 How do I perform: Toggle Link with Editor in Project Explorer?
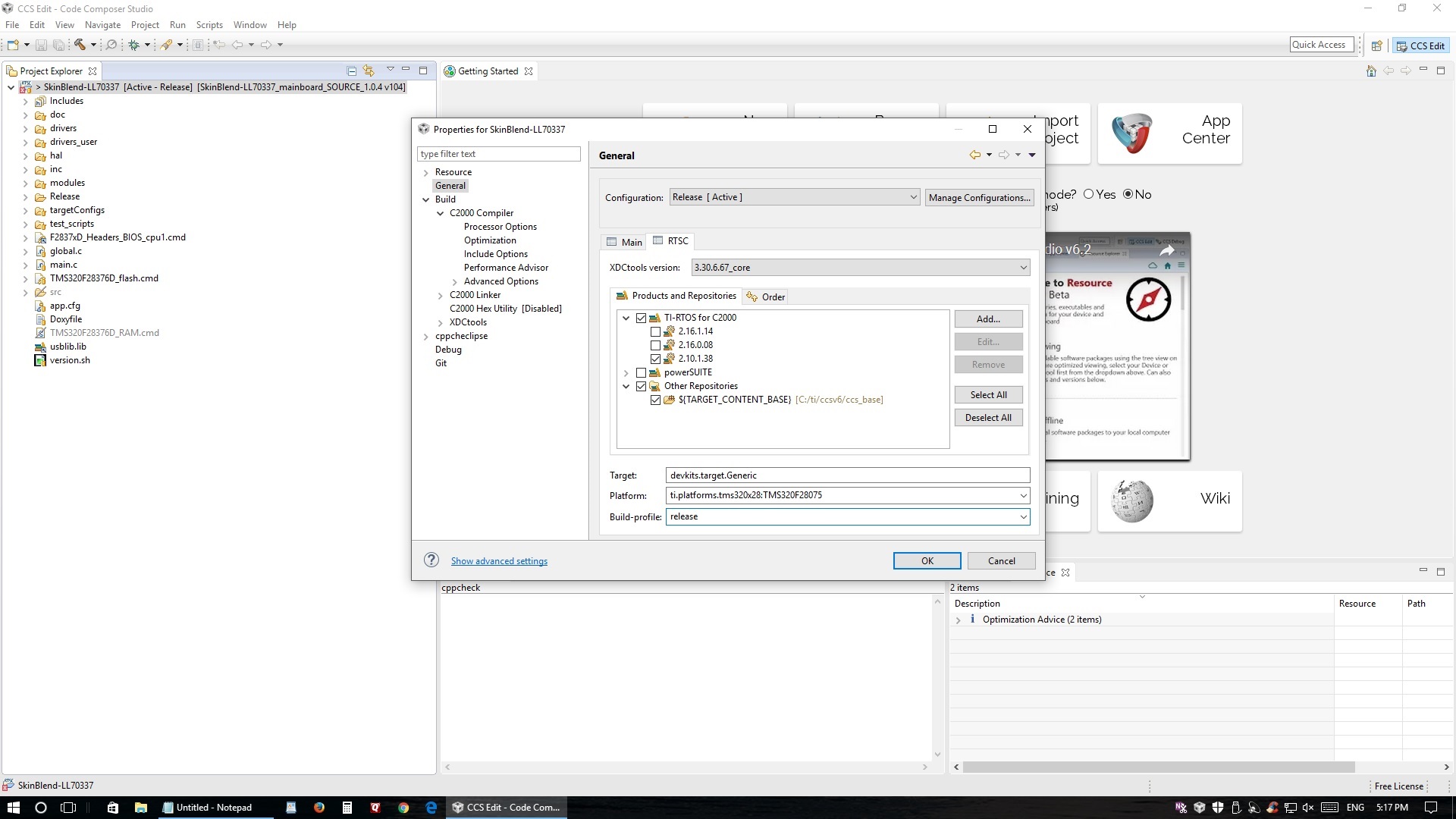click(x=369, y=71)
